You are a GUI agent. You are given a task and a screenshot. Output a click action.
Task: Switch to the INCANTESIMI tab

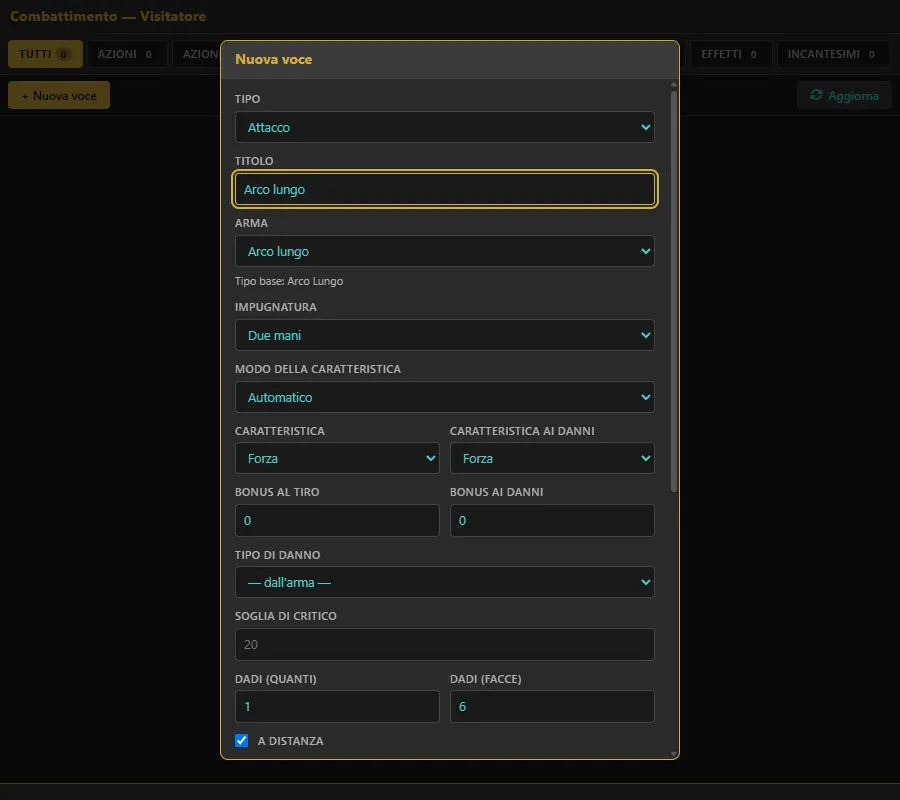click(833, 54)
